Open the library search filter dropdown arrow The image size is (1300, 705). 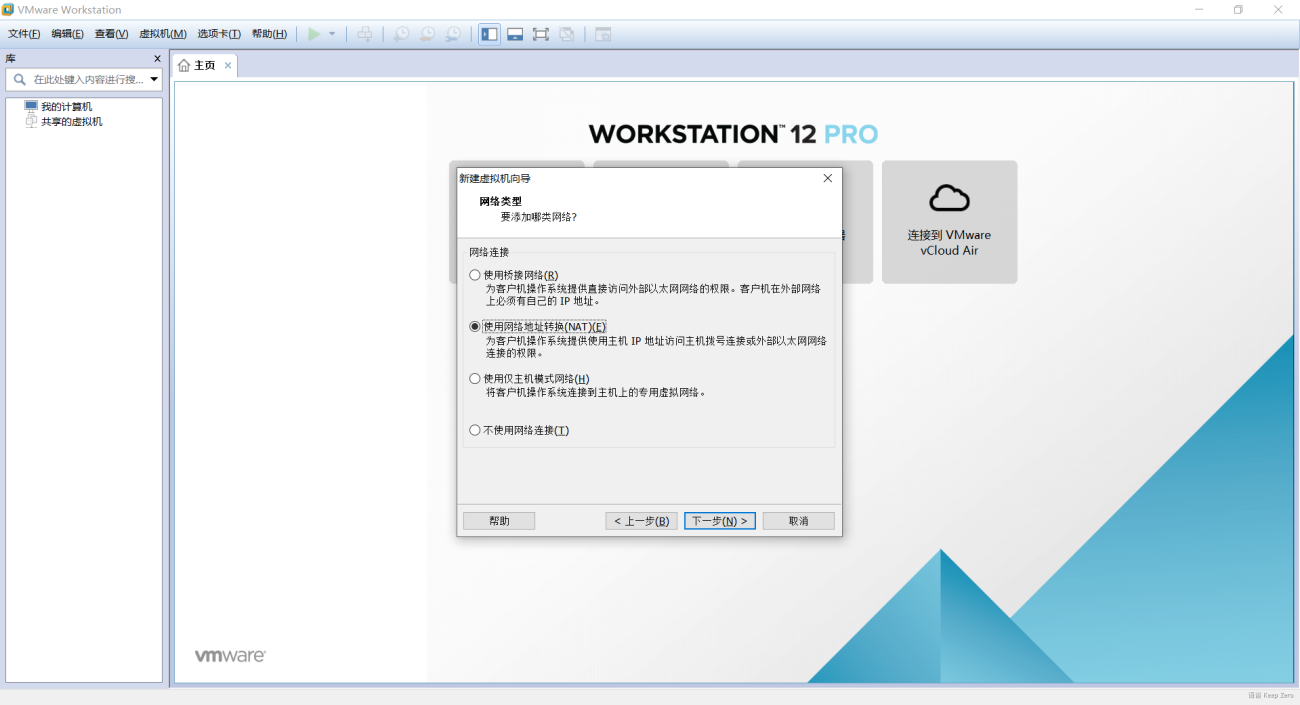(154, 79)
